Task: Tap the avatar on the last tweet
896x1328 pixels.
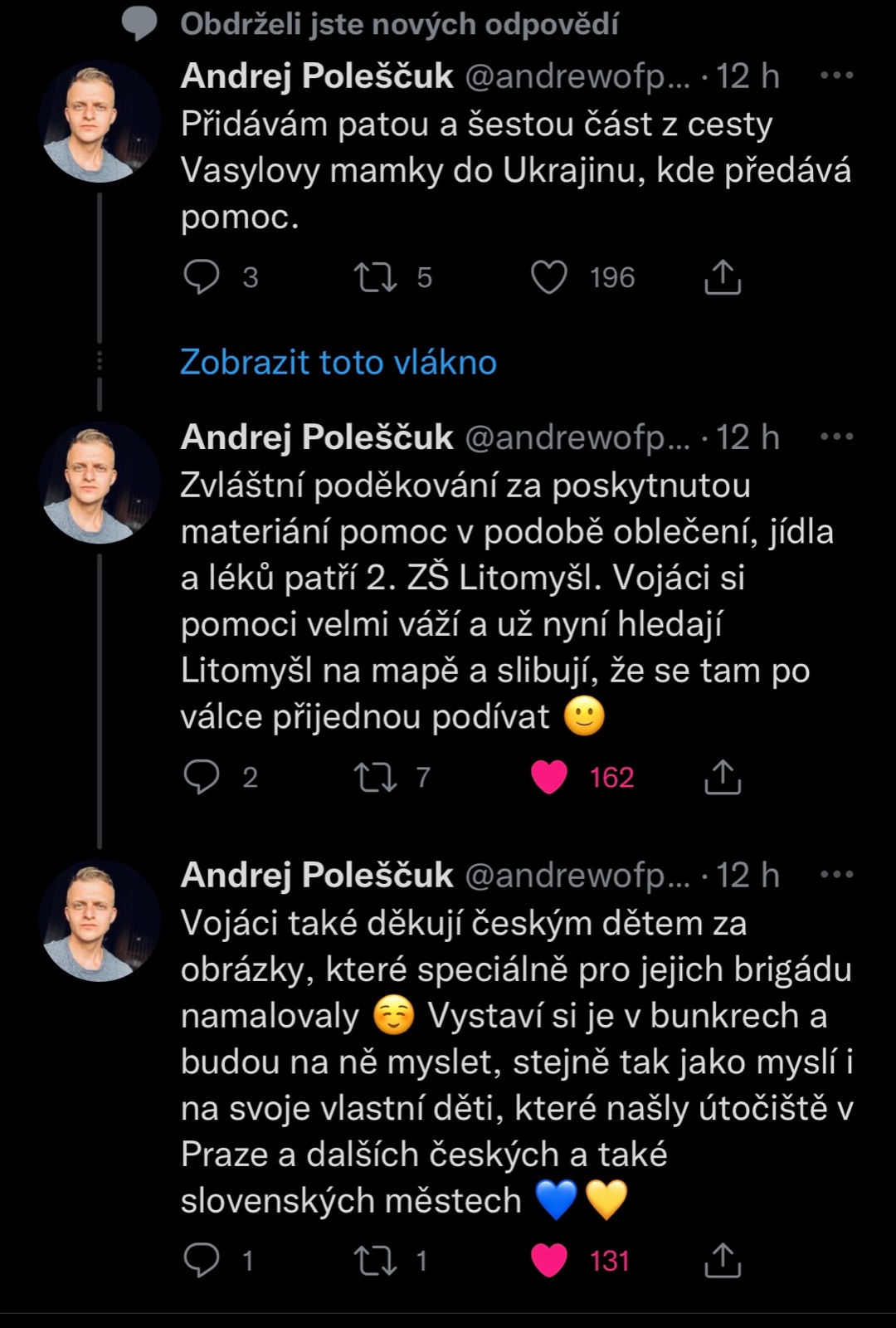Action: [99, 920]
